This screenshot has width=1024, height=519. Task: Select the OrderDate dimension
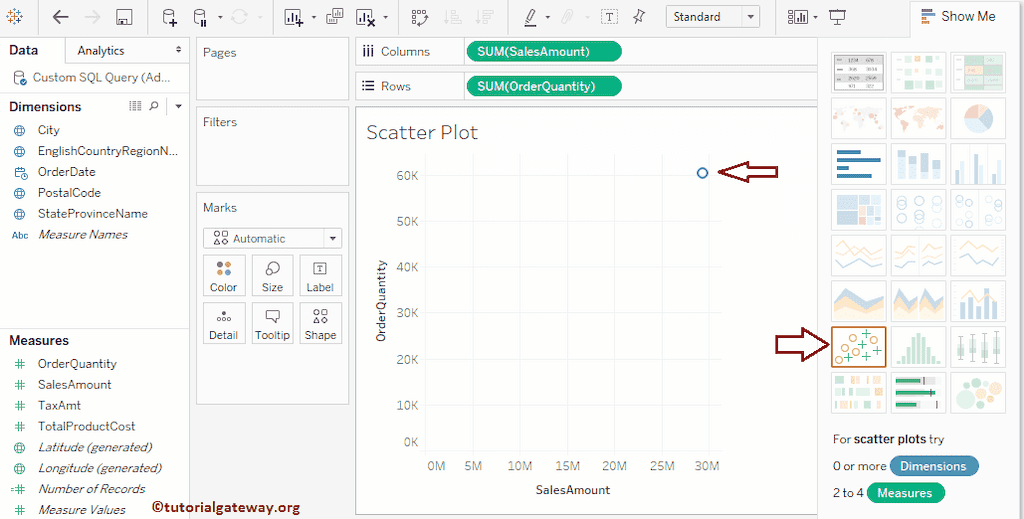(67, 172)
